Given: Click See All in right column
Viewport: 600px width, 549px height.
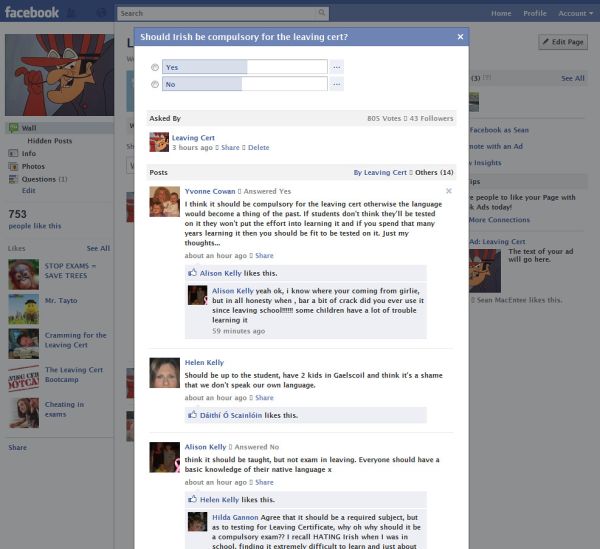Looking at the screenshot, I should 573,78.
